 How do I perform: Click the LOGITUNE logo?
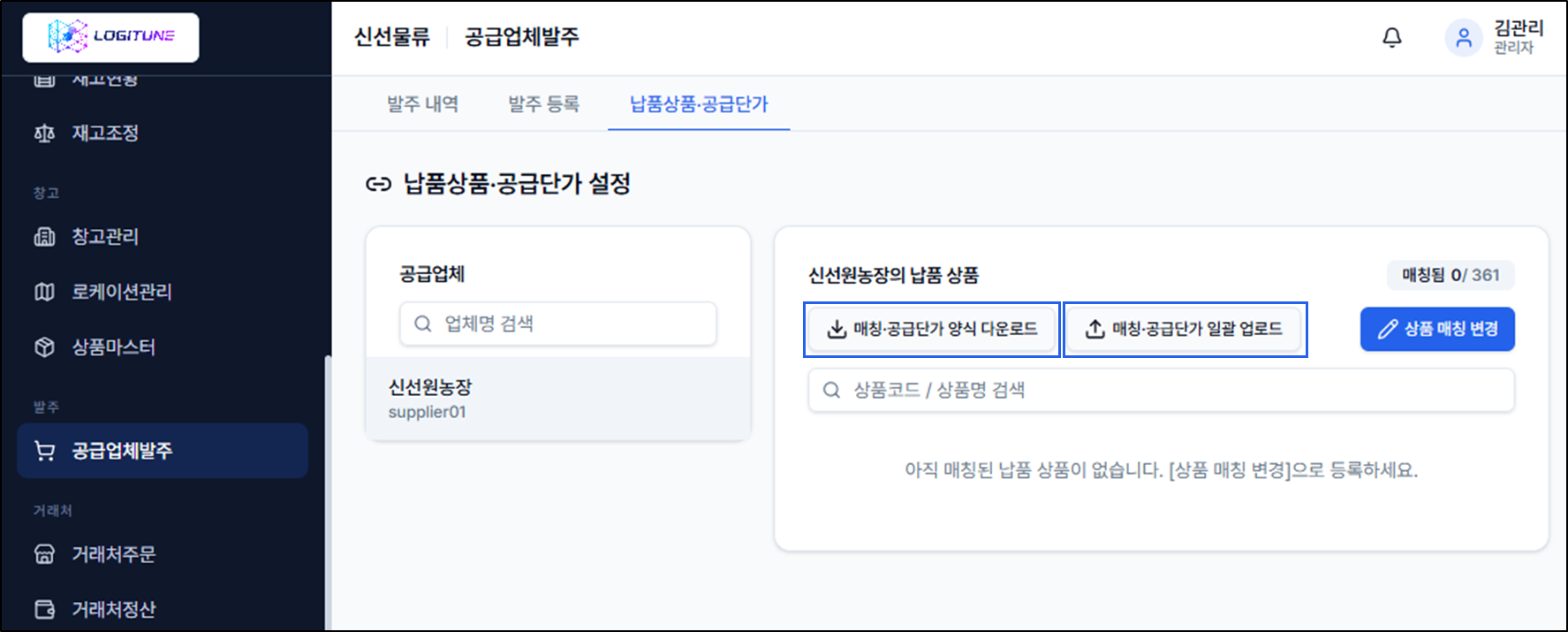click(x=111, y=37)
